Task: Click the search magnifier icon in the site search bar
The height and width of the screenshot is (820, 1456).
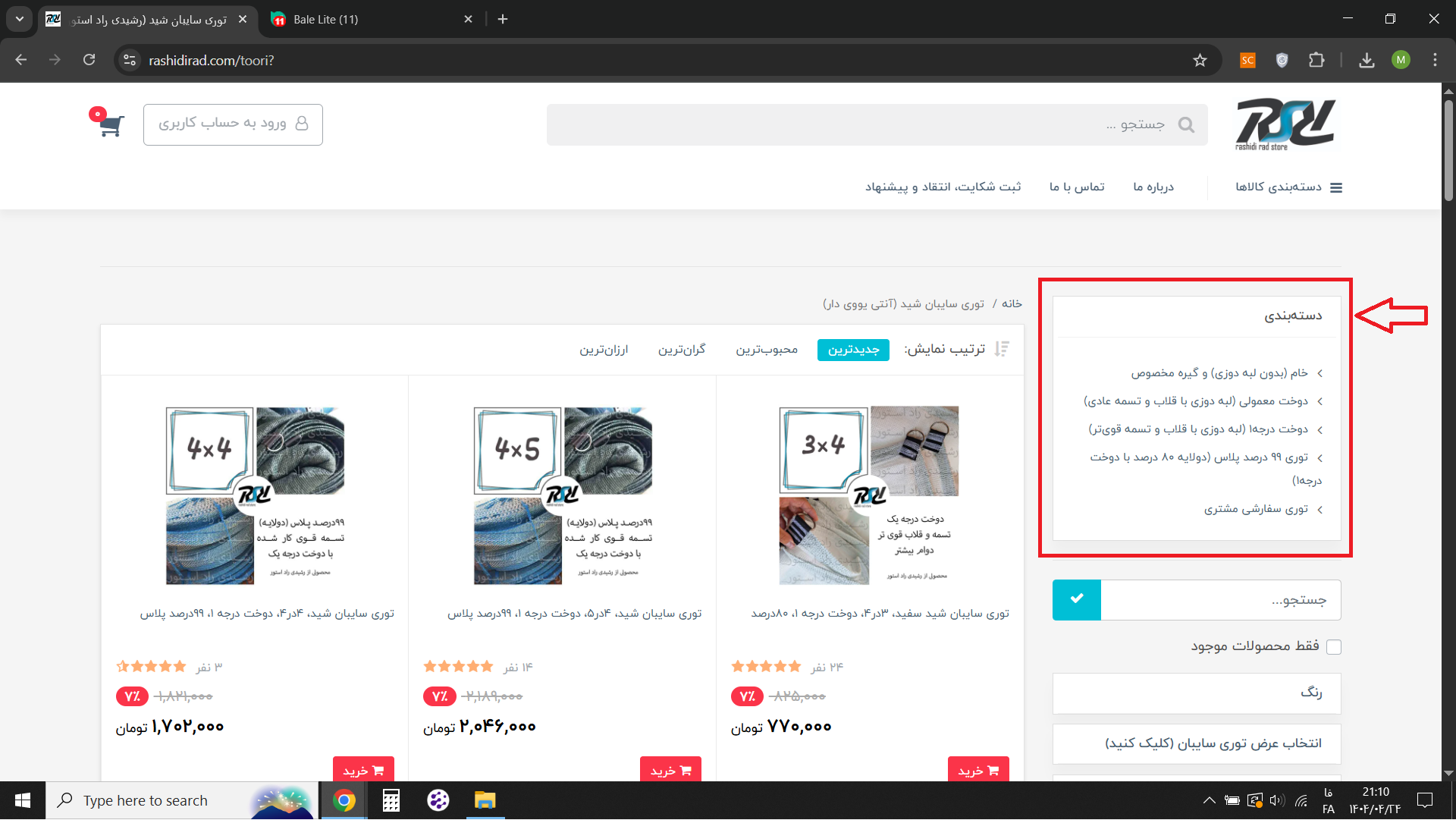Action: (1186, 124)
